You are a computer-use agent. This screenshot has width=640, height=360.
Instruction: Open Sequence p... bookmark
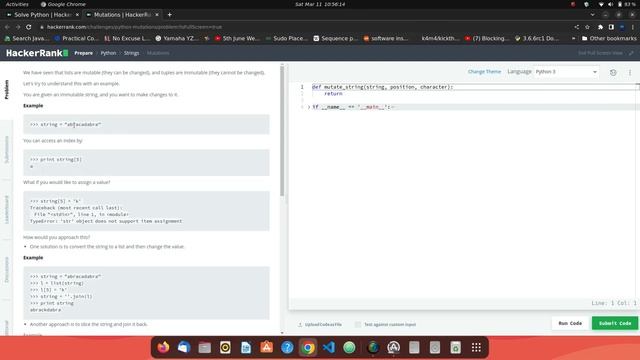pyautogui.click(x=336, y=38)
